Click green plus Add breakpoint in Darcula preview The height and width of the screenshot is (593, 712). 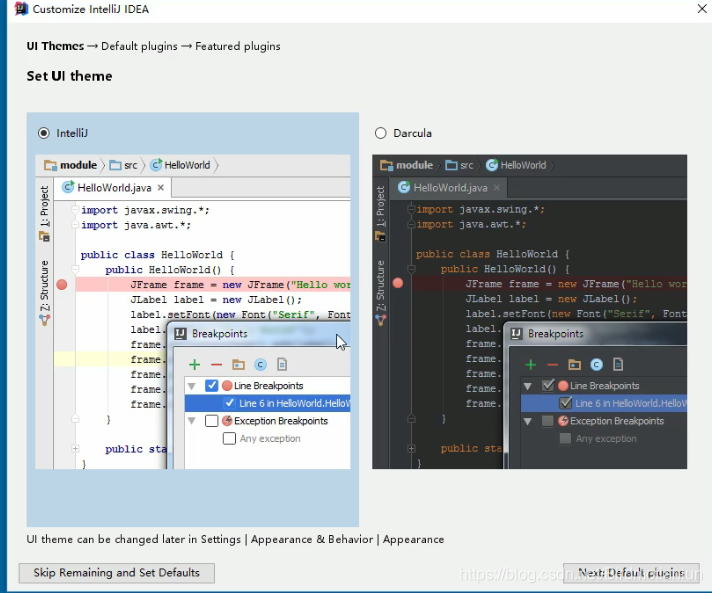click(530, 365)
